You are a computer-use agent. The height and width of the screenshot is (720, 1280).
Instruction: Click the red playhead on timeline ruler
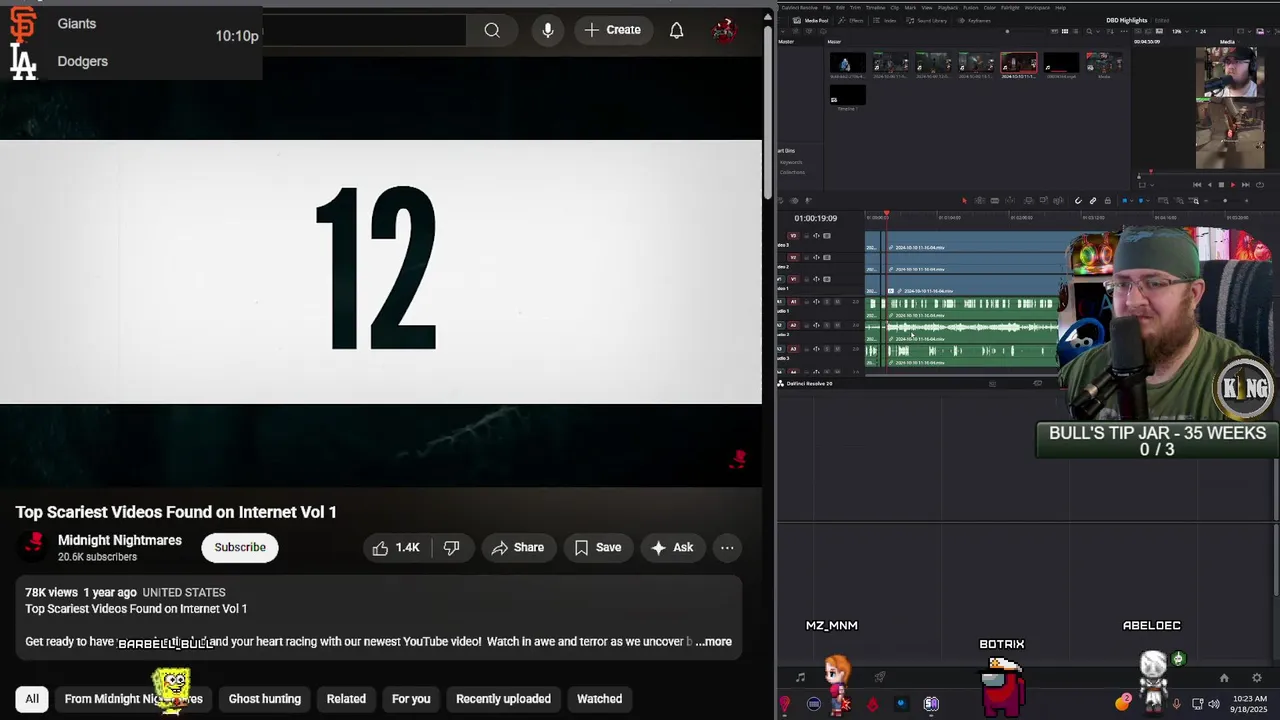point(886,214)
